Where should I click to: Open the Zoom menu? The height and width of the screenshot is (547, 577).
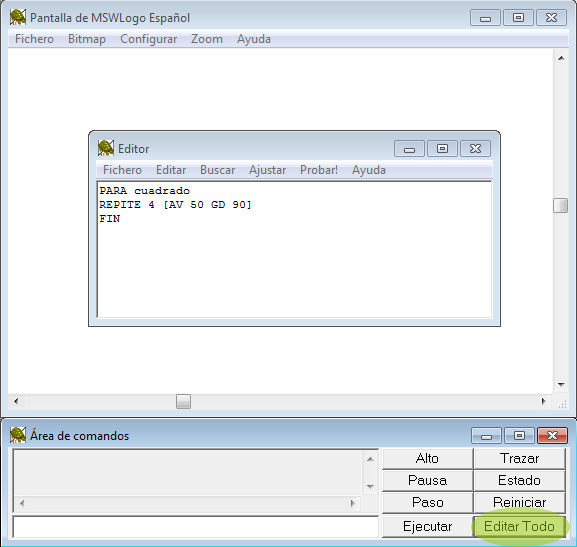(207, 39)
